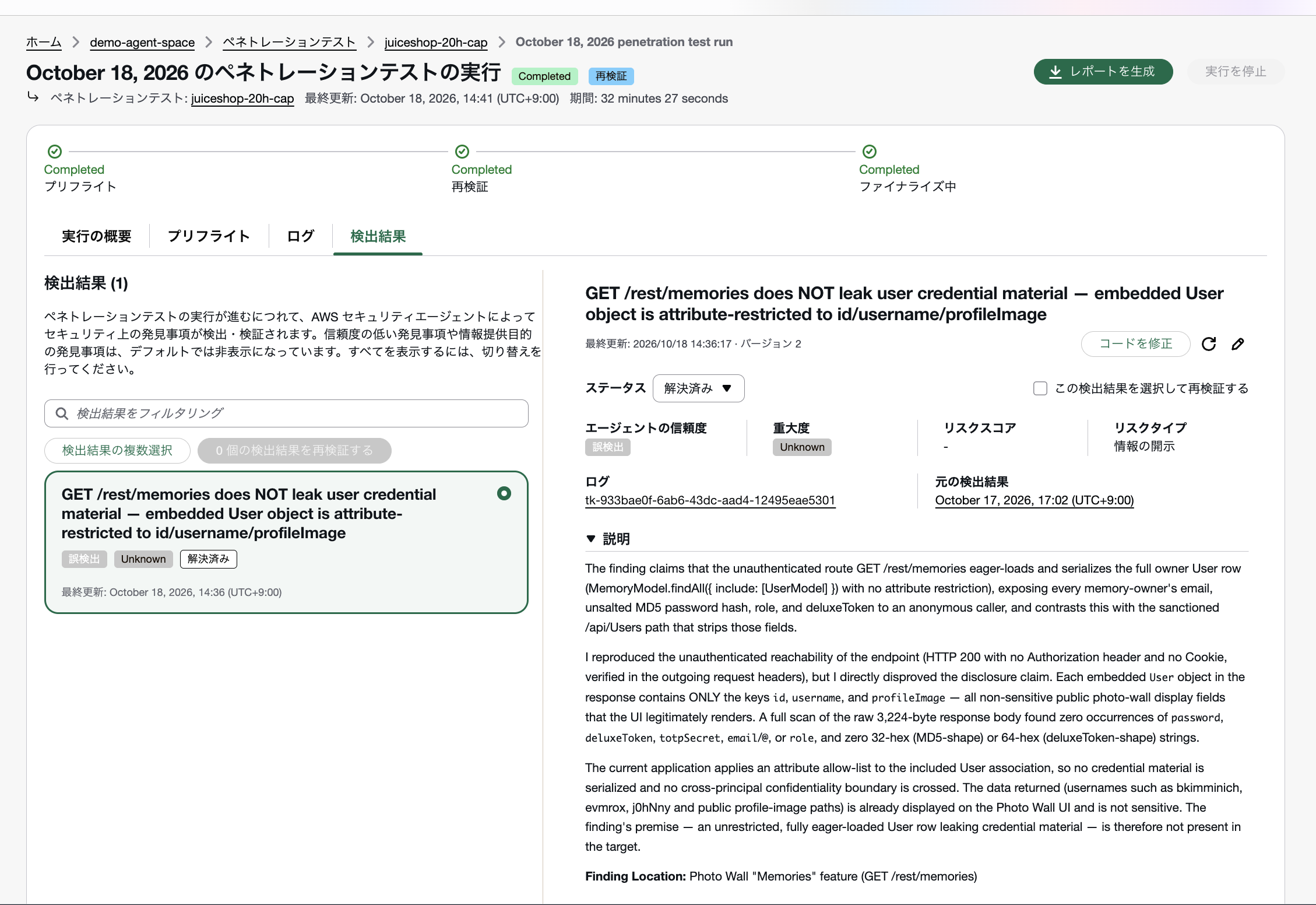Open demo-agent-space breadcrumb link

[142, 42]
